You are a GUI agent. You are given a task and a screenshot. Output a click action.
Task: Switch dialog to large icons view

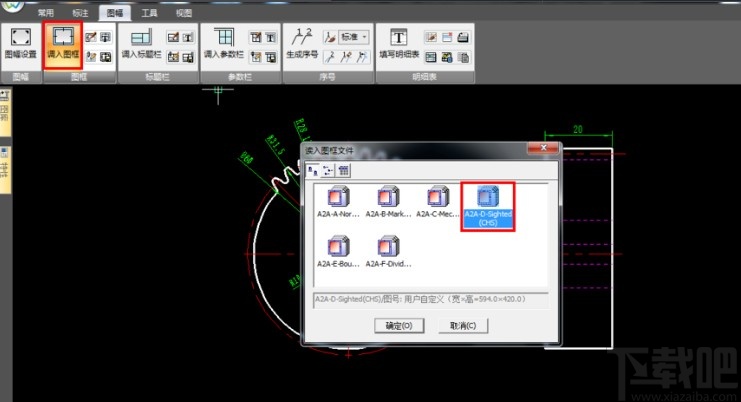[x=313, y=171]
